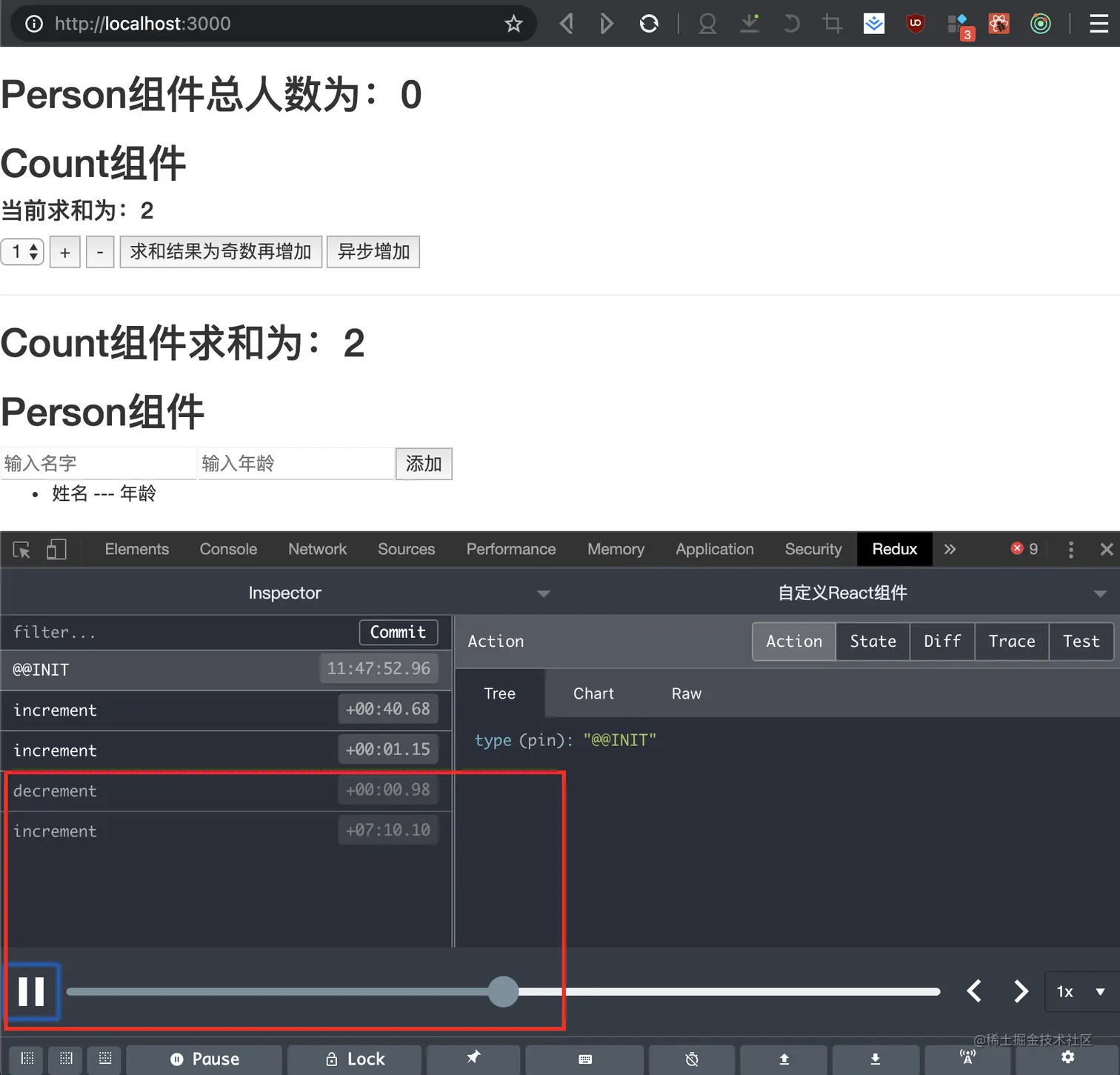Show the State view button
The height and width of the screenshot is (1075, 1120).
tap(873, 641)
